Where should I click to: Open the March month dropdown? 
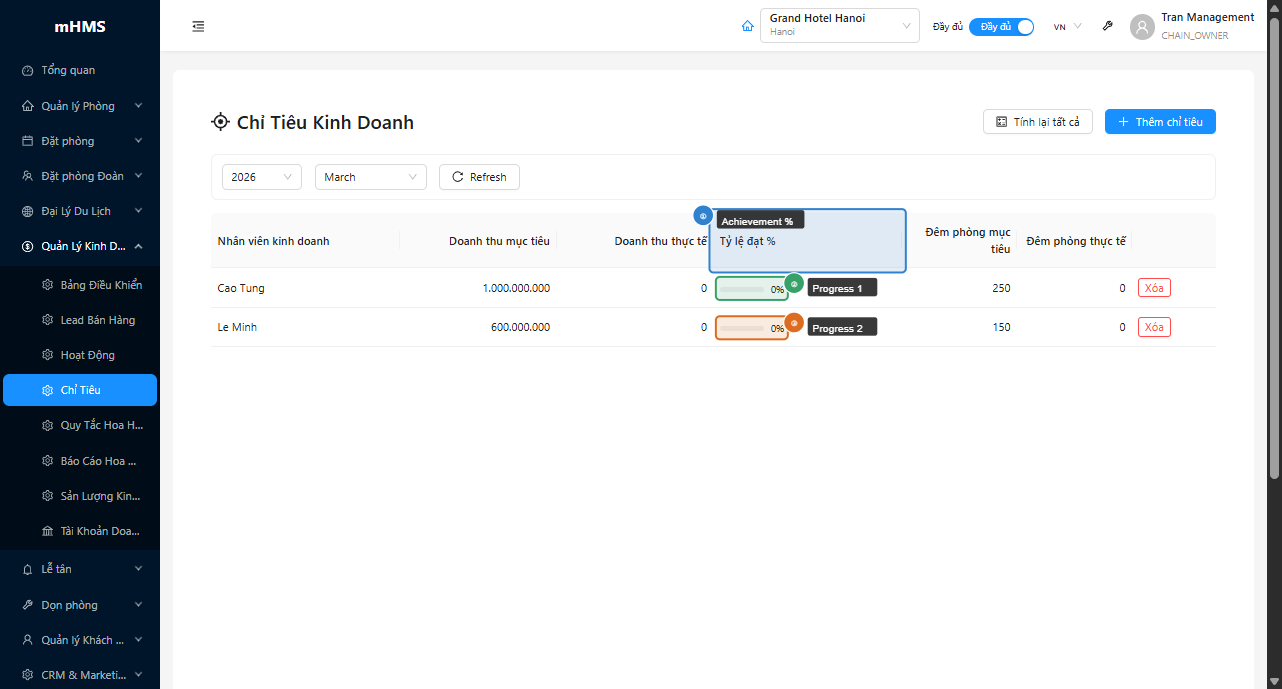coord(370,177)
